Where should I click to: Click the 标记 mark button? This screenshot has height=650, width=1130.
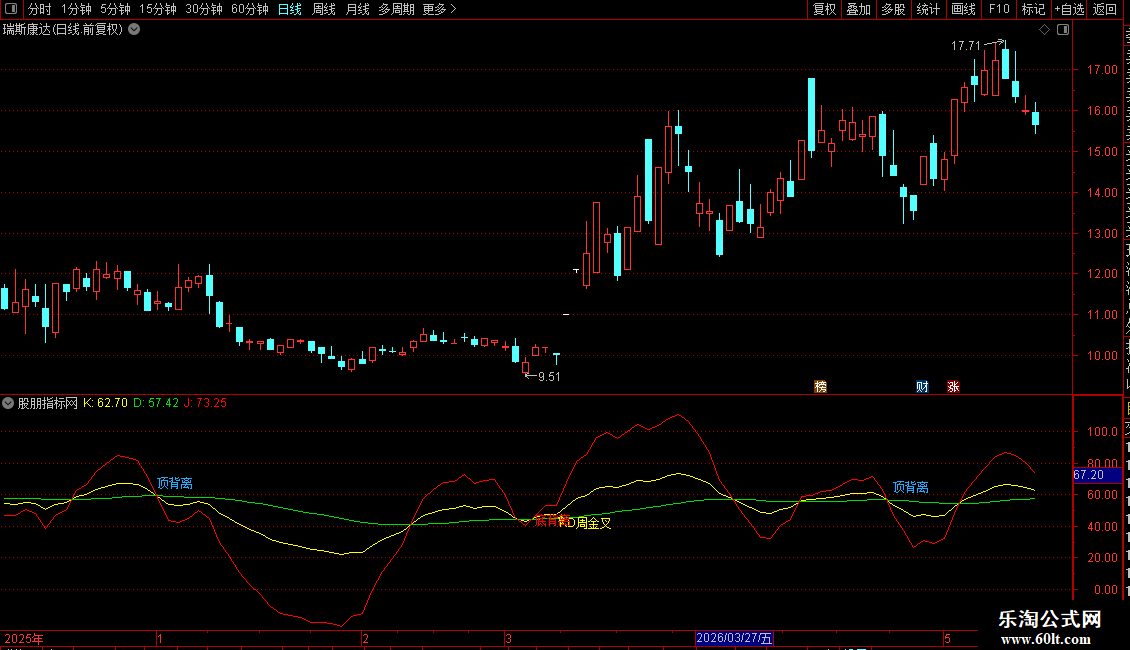tap(1033, 9)
